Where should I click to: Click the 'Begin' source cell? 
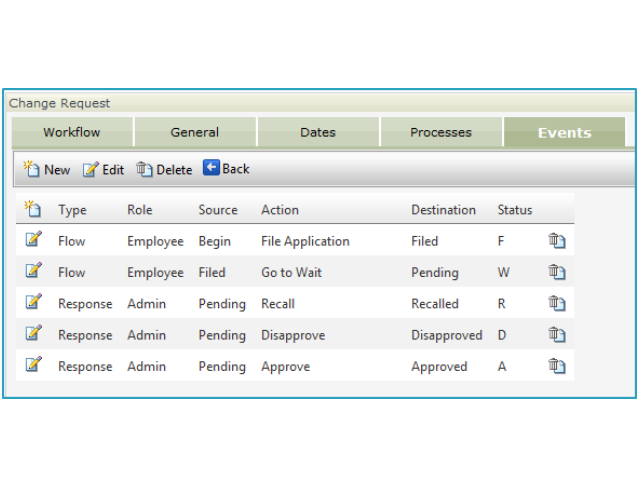pyautogui.click(x=215, y=241)
